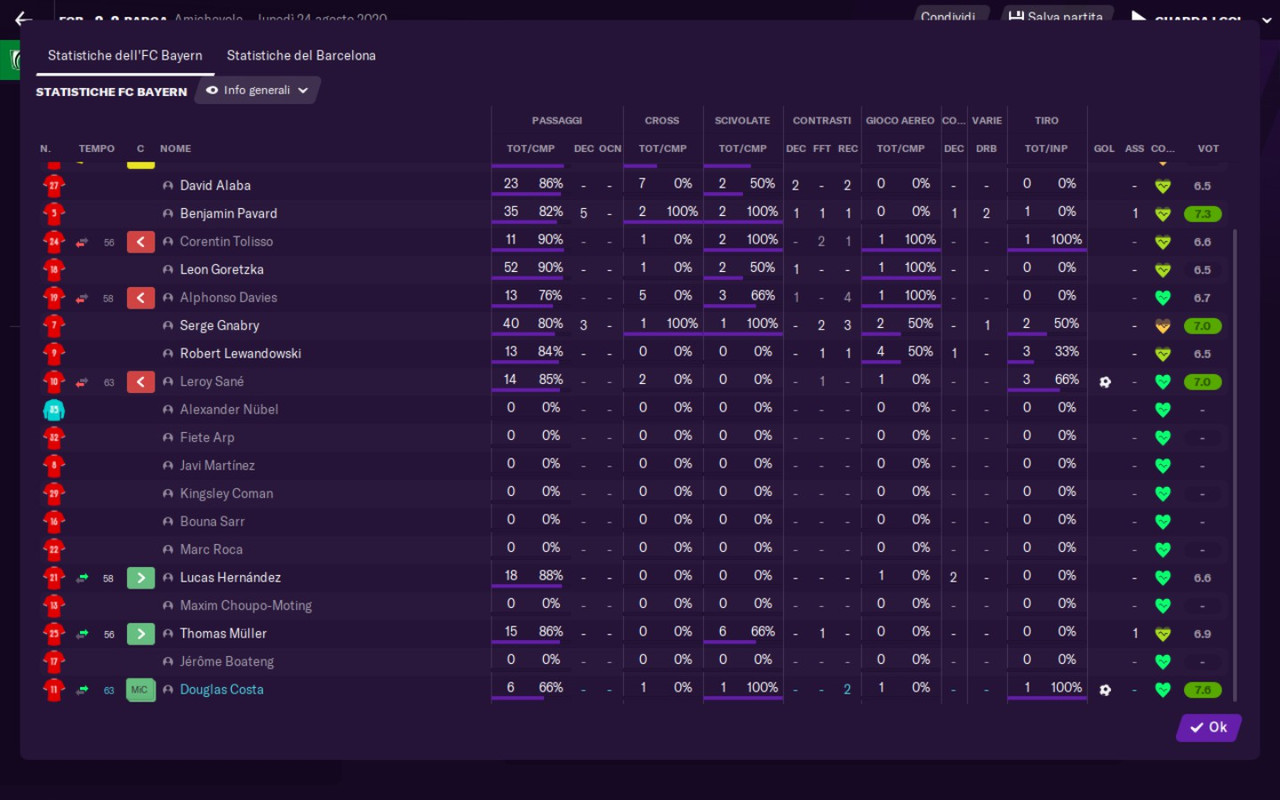The height and width of the screenshot is (800, 1280).
Task: Click the condition heart icon for David Alaba
Action: coord(1162,186)
